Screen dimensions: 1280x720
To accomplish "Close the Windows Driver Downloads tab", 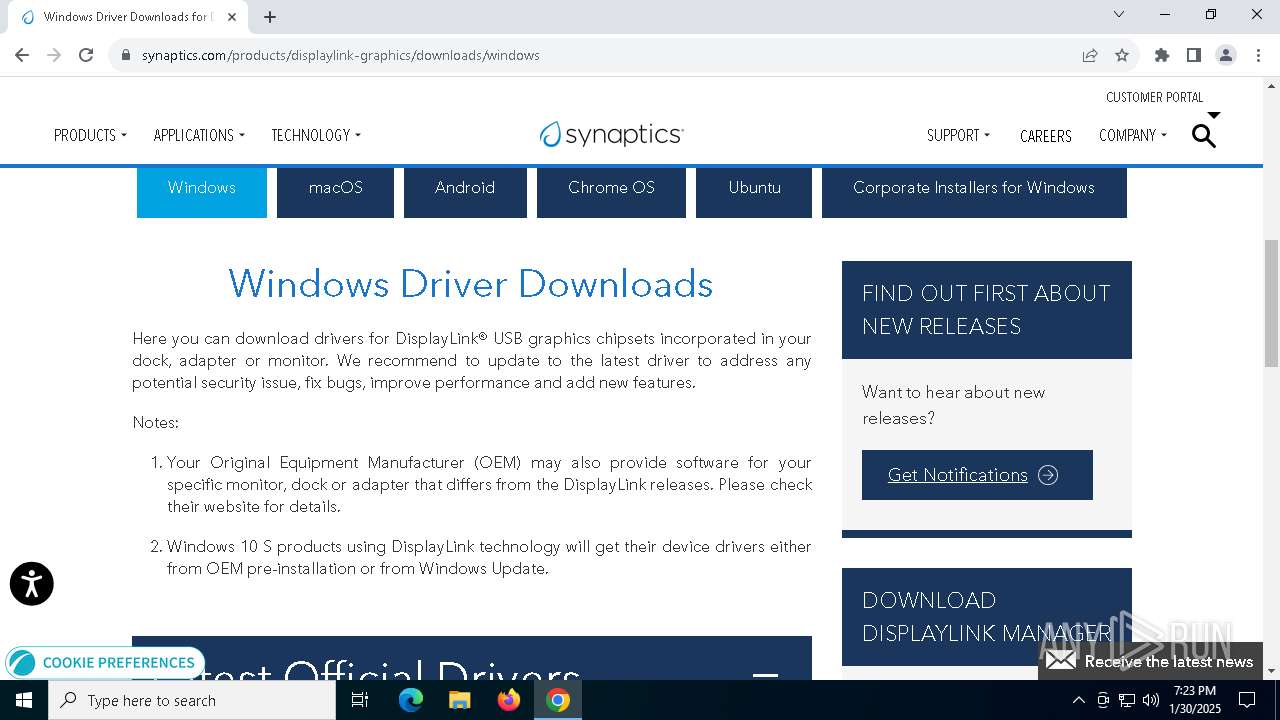I will tap(233, 16).
